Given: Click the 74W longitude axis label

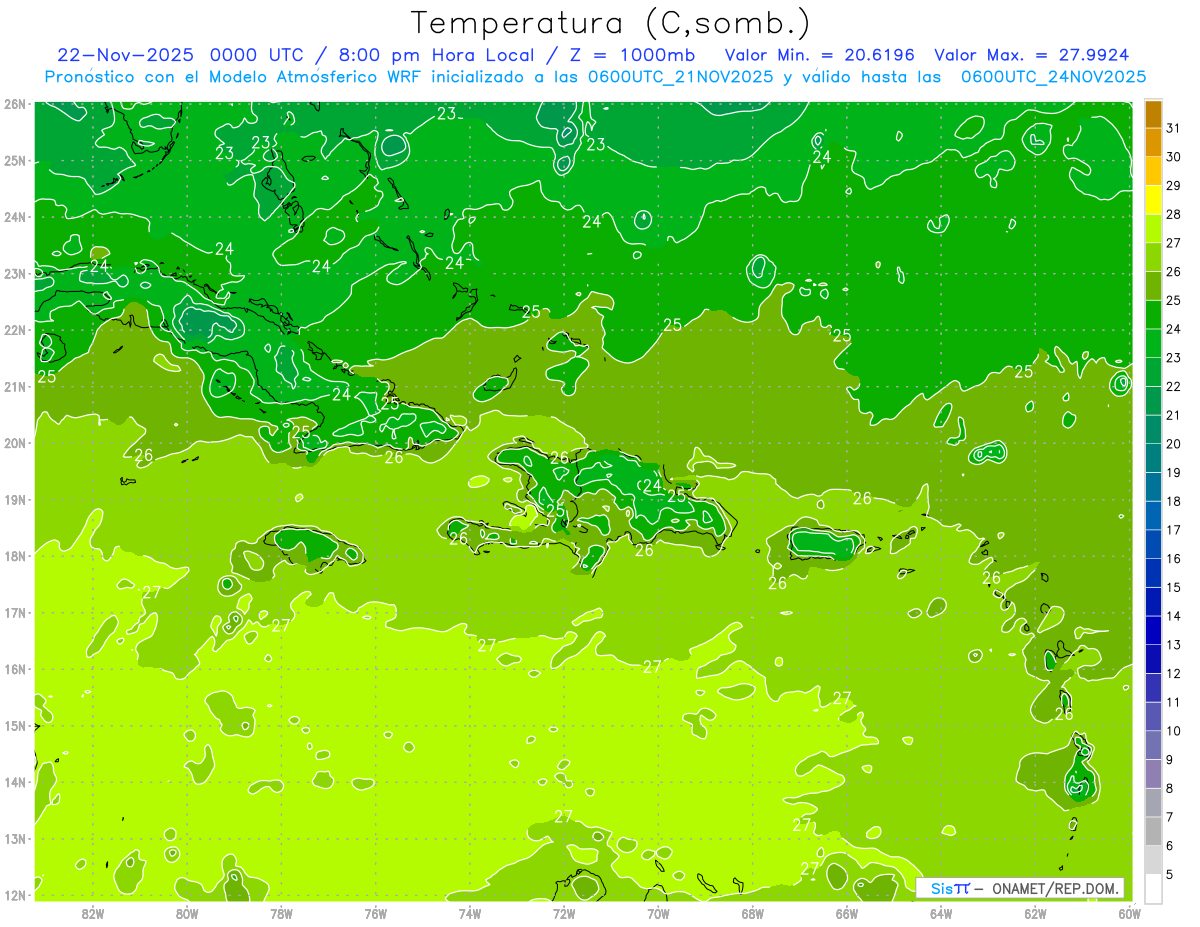Looking at the screenshot, I should pyautogui.click(x=470, y=913).
